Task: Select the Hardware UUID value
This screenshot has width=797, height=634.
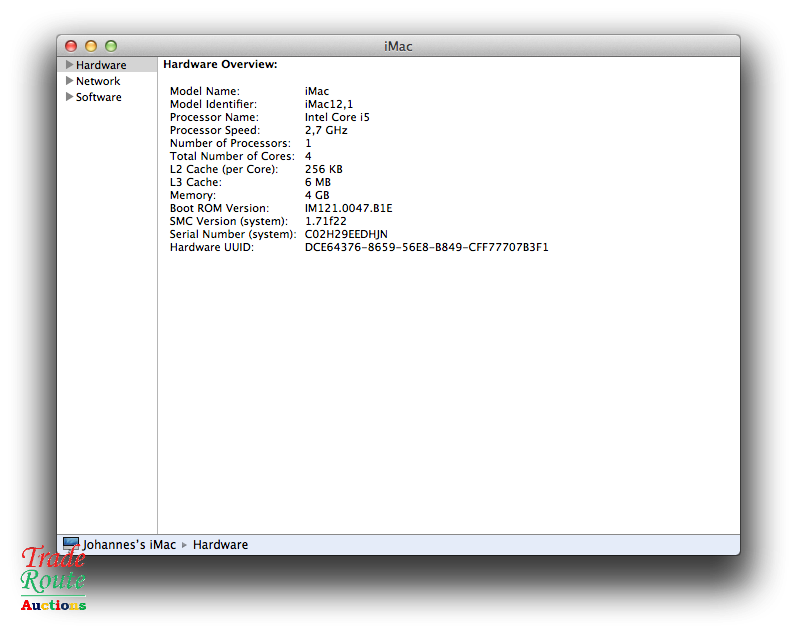Action: [x=426, y=247]
